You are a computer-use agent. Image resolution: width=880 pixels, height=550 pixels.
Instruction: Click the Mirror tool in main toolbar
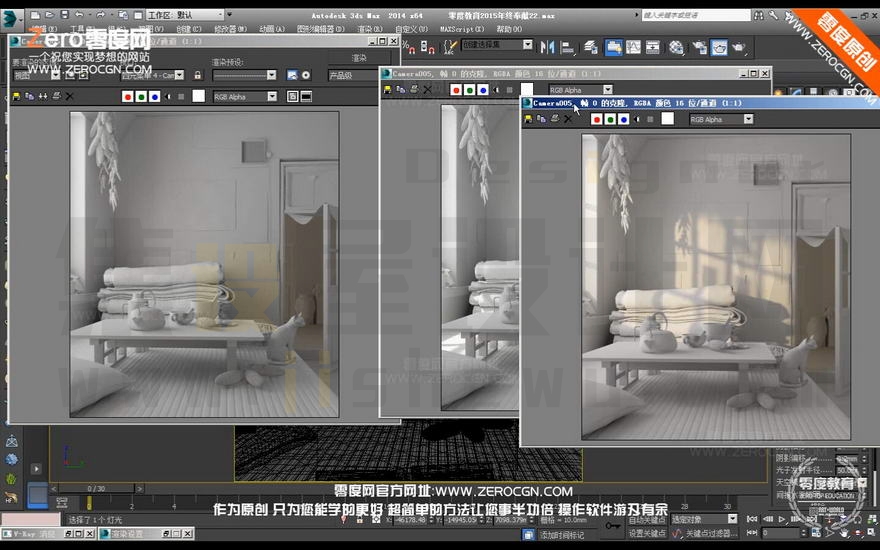(x=547, y=47)
